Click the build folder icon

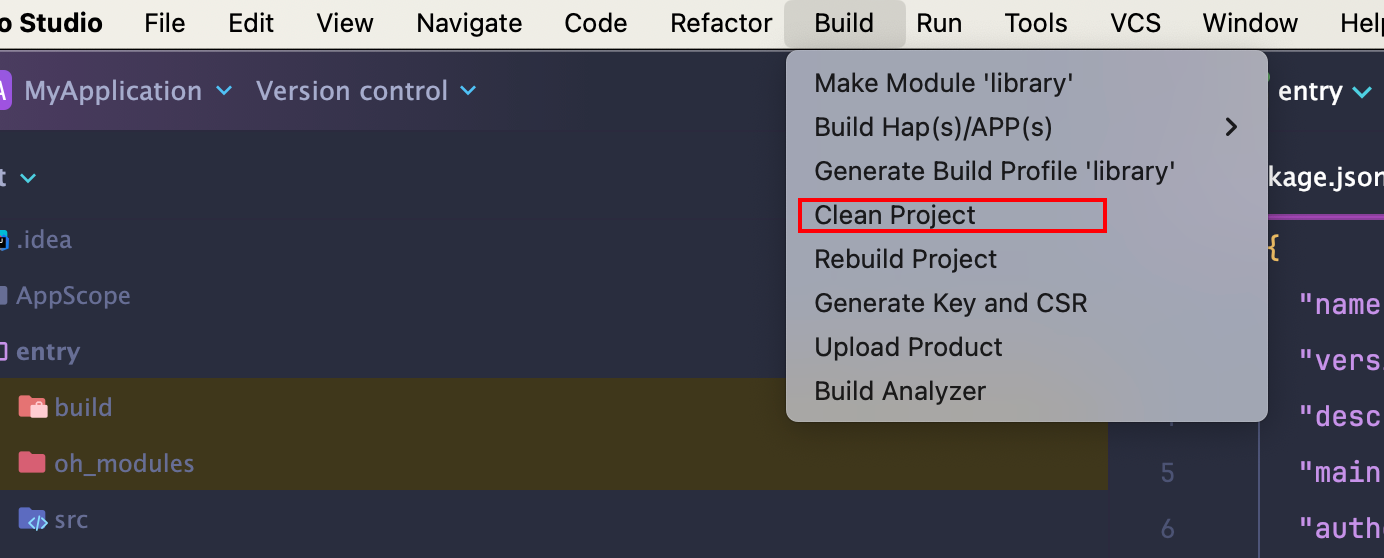tap(33, 407)
